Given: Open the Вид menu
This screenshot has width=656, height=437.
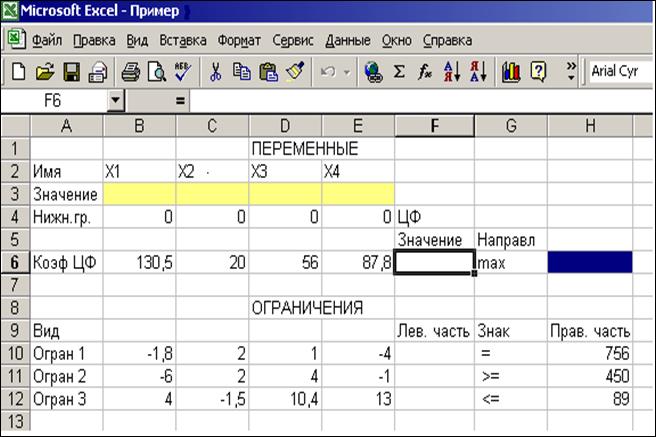Looking at the screenshot, I should click(137, 40).
